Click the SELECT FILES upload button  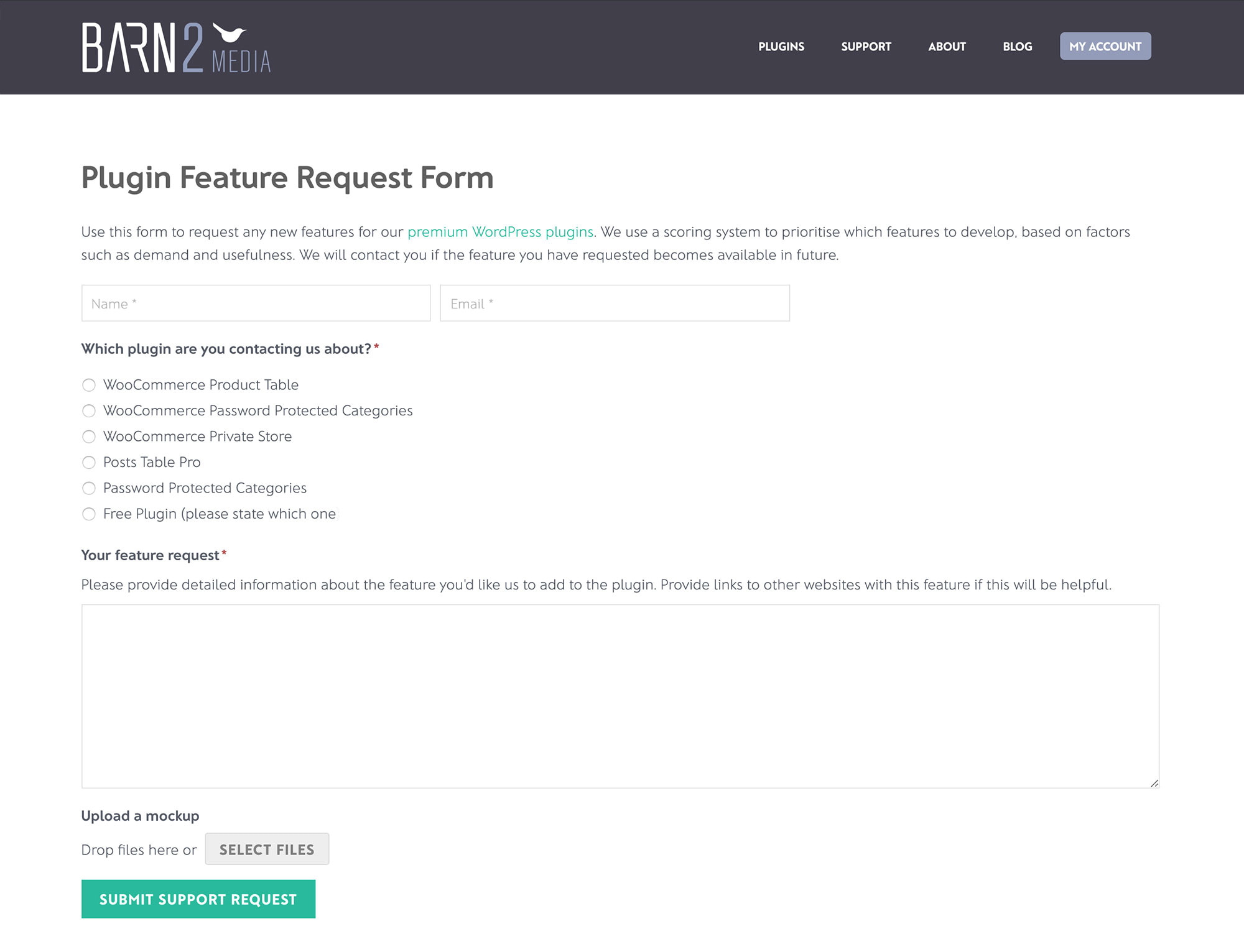267,849
